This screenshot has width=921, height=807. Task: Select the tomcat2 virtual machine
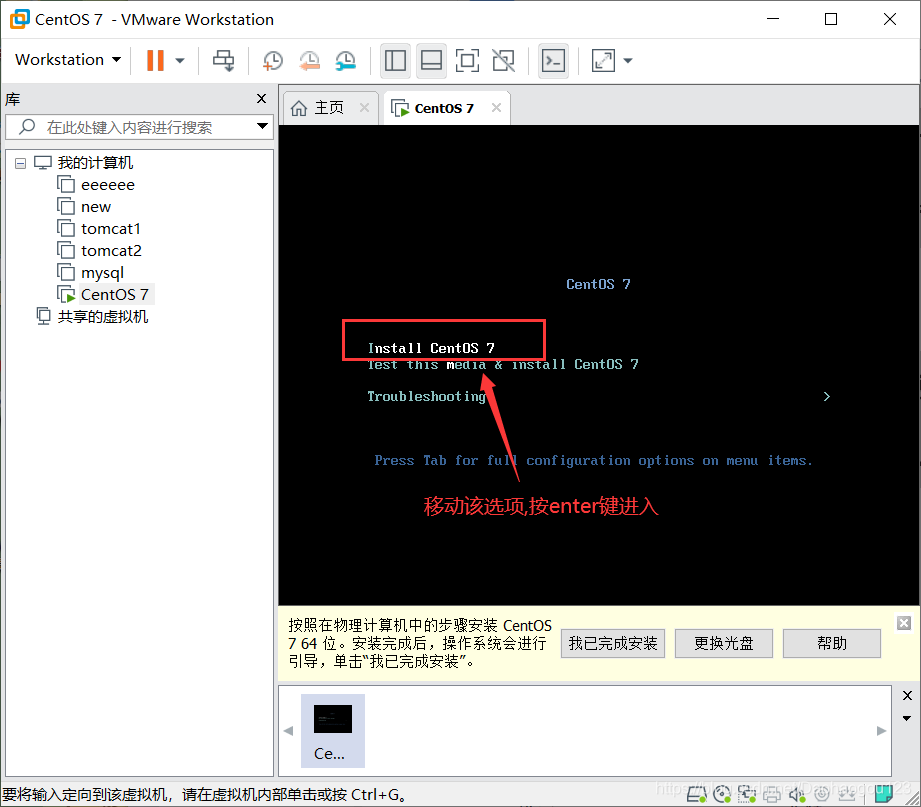tap(99, 251)
